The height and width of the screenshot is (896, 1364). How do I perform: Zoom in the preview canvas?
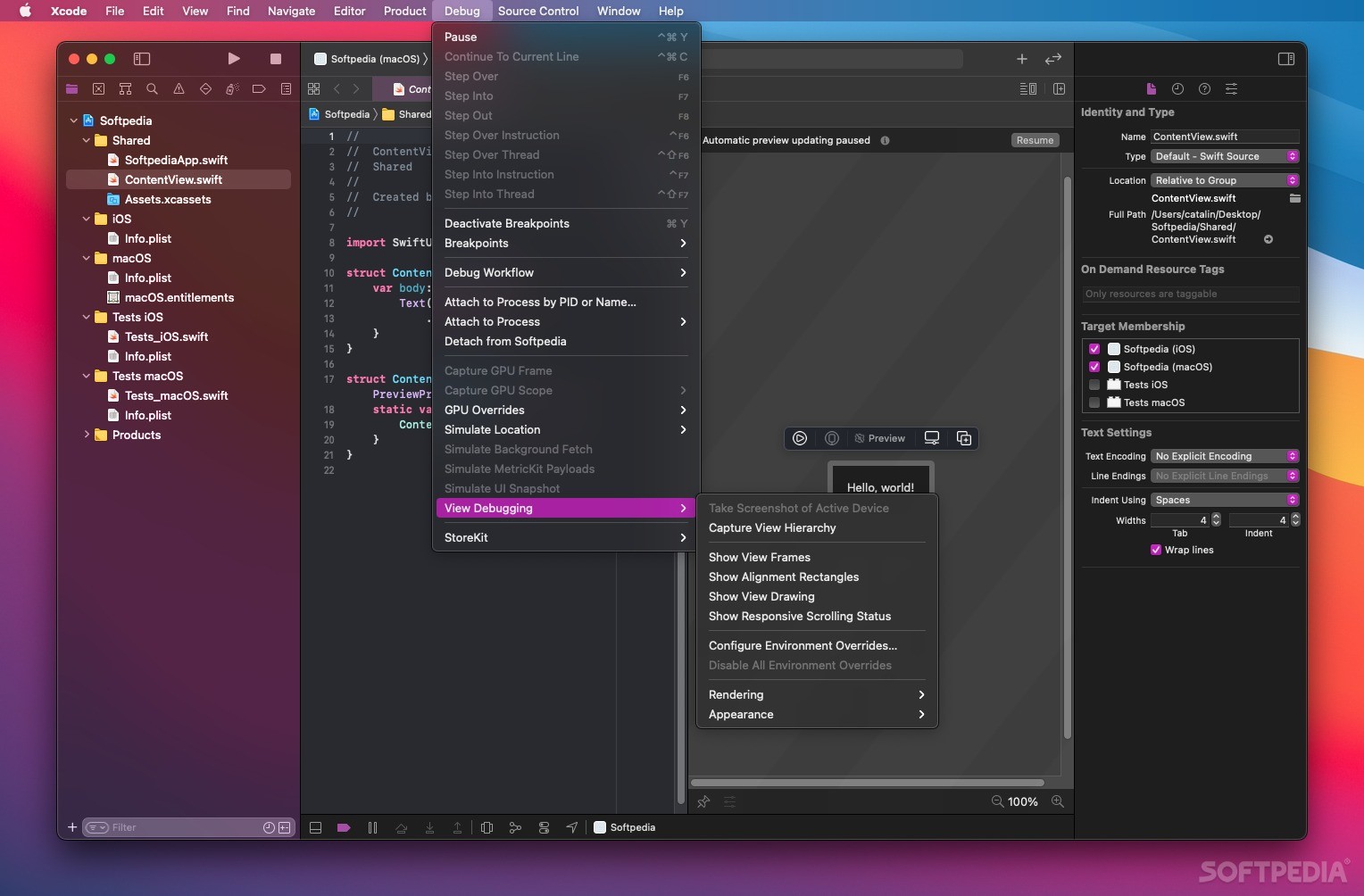pos(1058,801)
